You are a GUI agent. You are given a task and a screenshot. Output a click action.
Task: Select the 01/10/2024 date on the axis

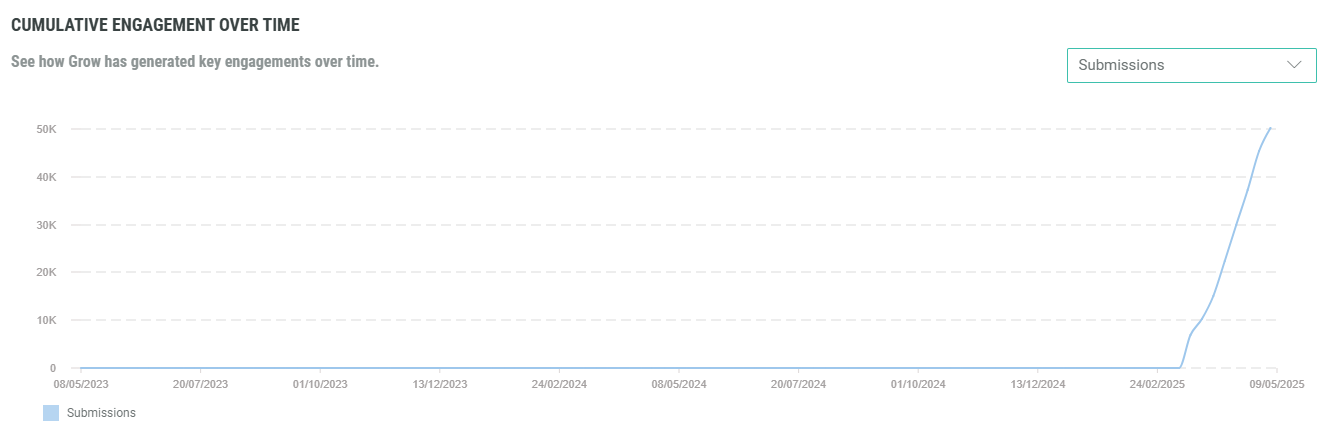pyautogui.click(x=918, y=383)
